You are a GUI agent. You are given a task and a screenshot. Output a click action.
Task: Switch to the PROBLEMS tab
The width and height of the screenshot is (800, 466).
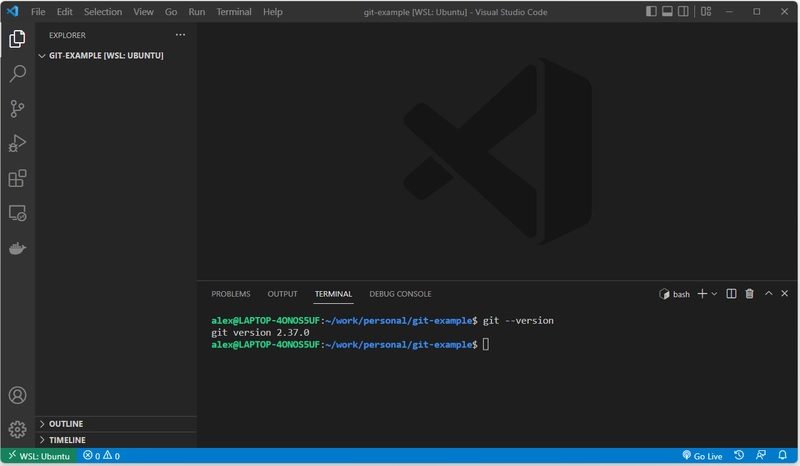click(231, 294)
